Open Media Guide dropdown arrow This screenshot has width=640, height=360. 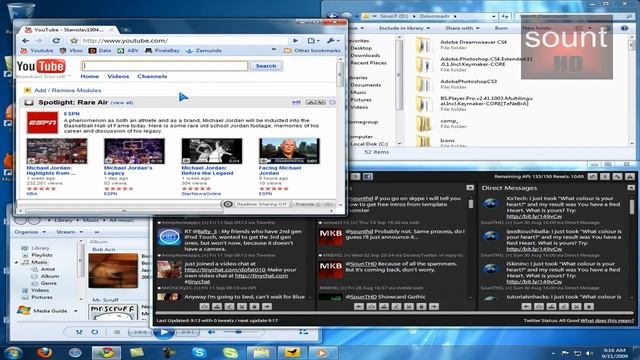pyautogui.click(x=76, y=311)
